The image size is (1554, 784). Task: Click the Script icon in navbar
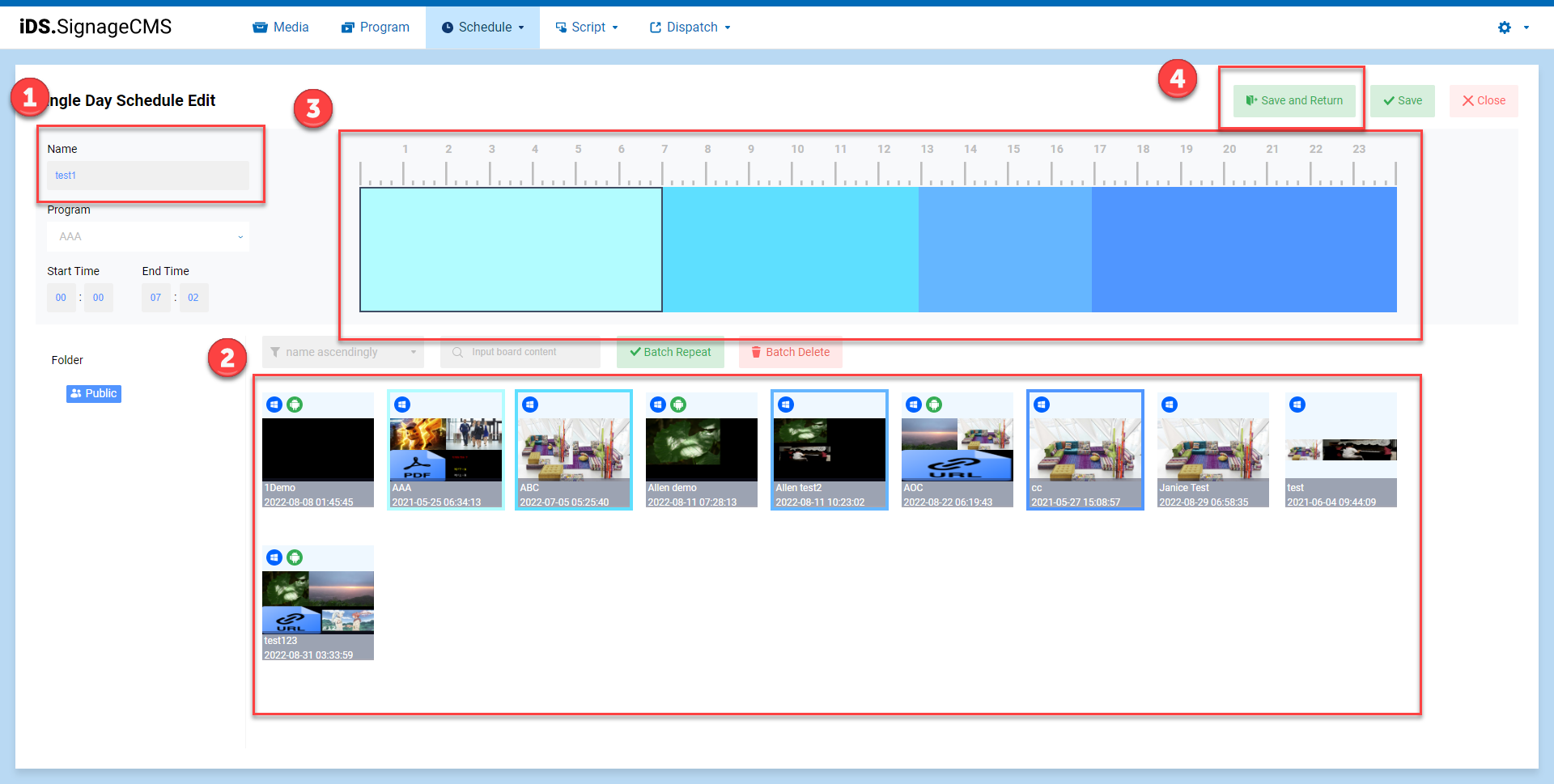pyautogui.click(x=561, y=28)
